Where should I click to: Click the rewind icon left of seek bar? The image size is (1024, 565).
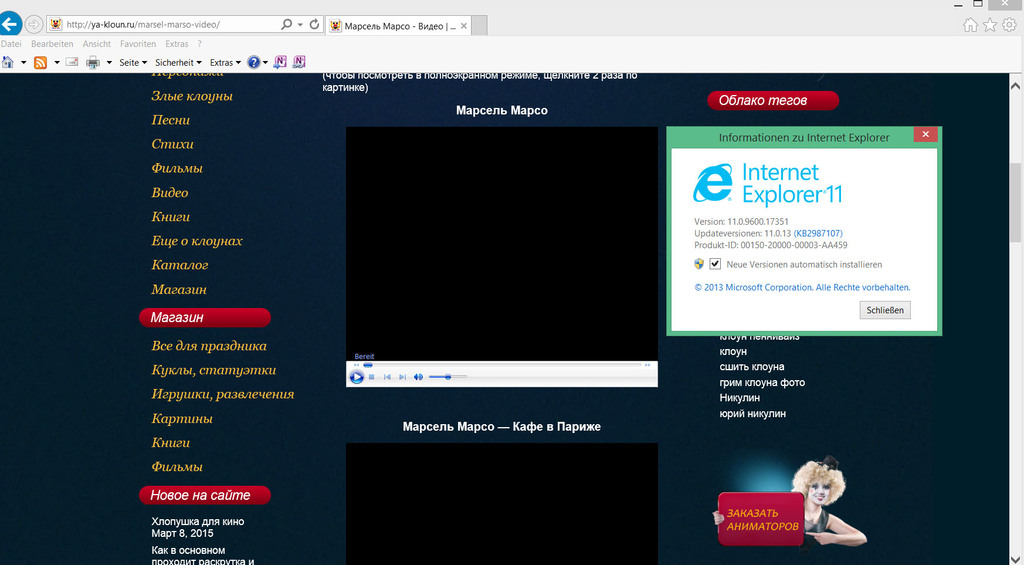[356, 365]
